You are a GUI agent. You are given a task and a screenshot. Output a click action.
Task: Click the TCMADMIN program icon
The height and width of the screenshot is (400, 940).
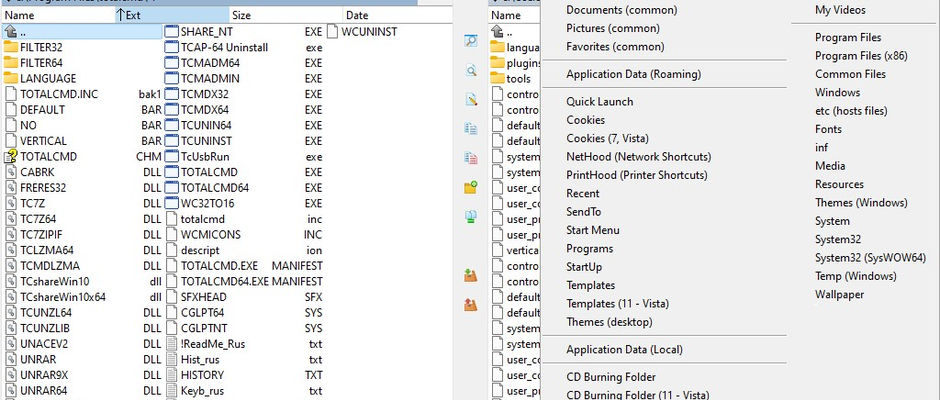tap(171, 79)
